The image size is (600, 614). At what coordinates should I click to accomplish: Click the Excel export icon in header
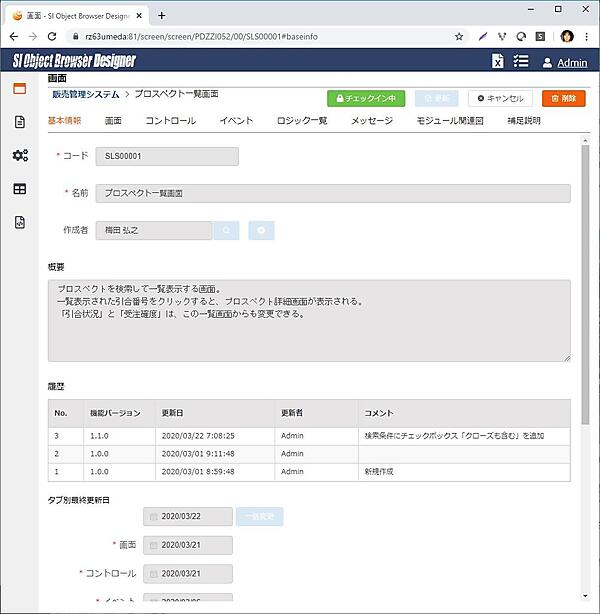(497, 62)
